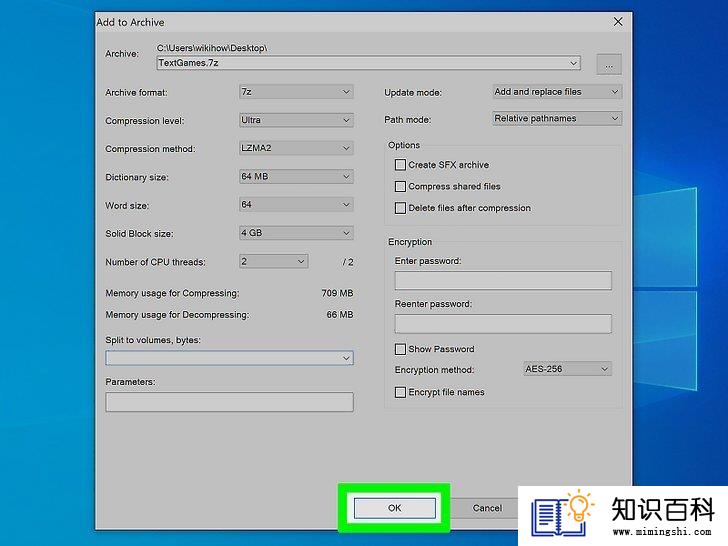The image size is (728, 546).
Task: Click the 'Encryption' group label
Action: (x=410, y=242)
